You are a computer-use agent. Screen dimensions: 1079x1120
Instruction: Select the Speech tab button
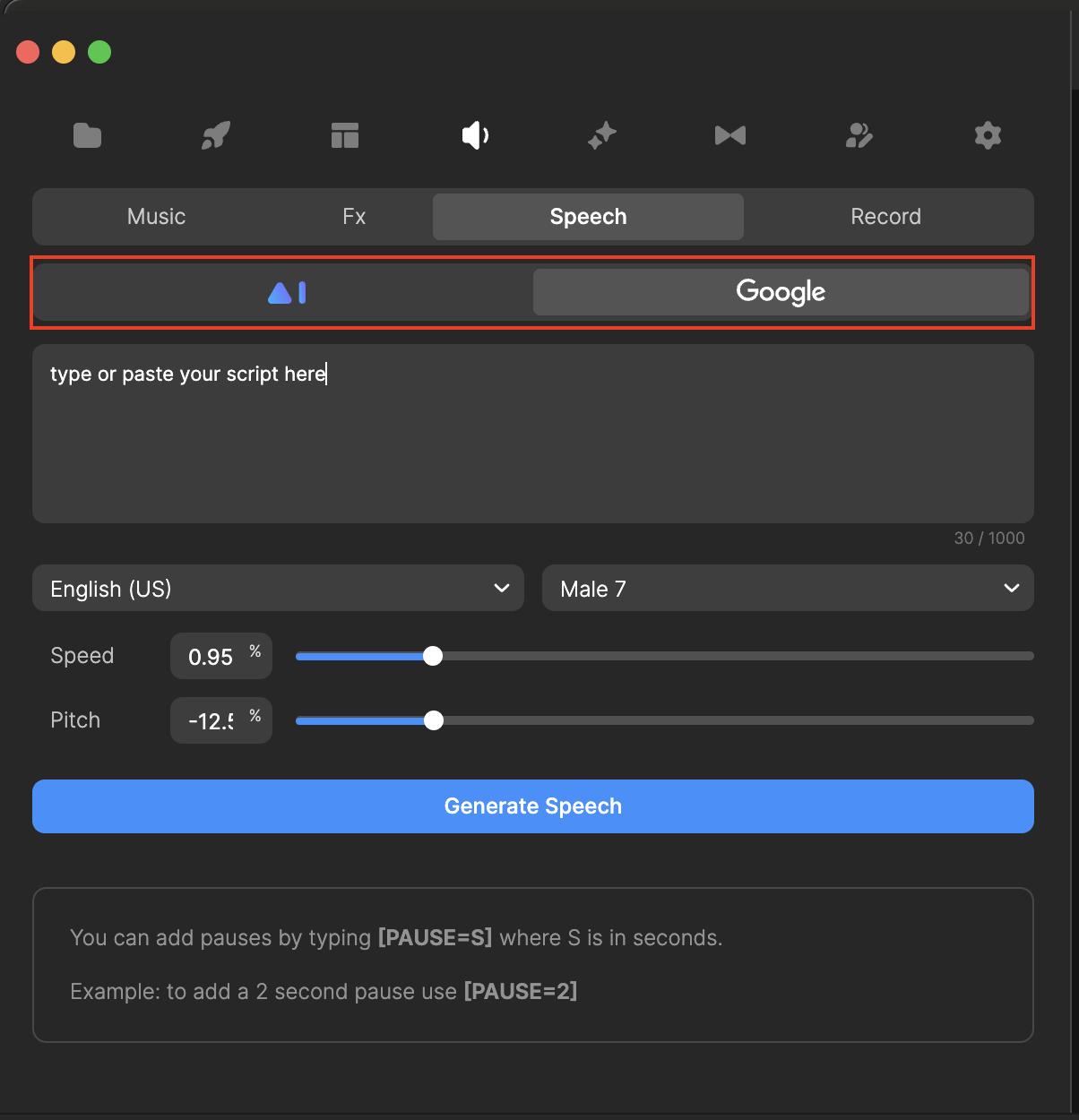pyautogui.click(x=588, y=216)
